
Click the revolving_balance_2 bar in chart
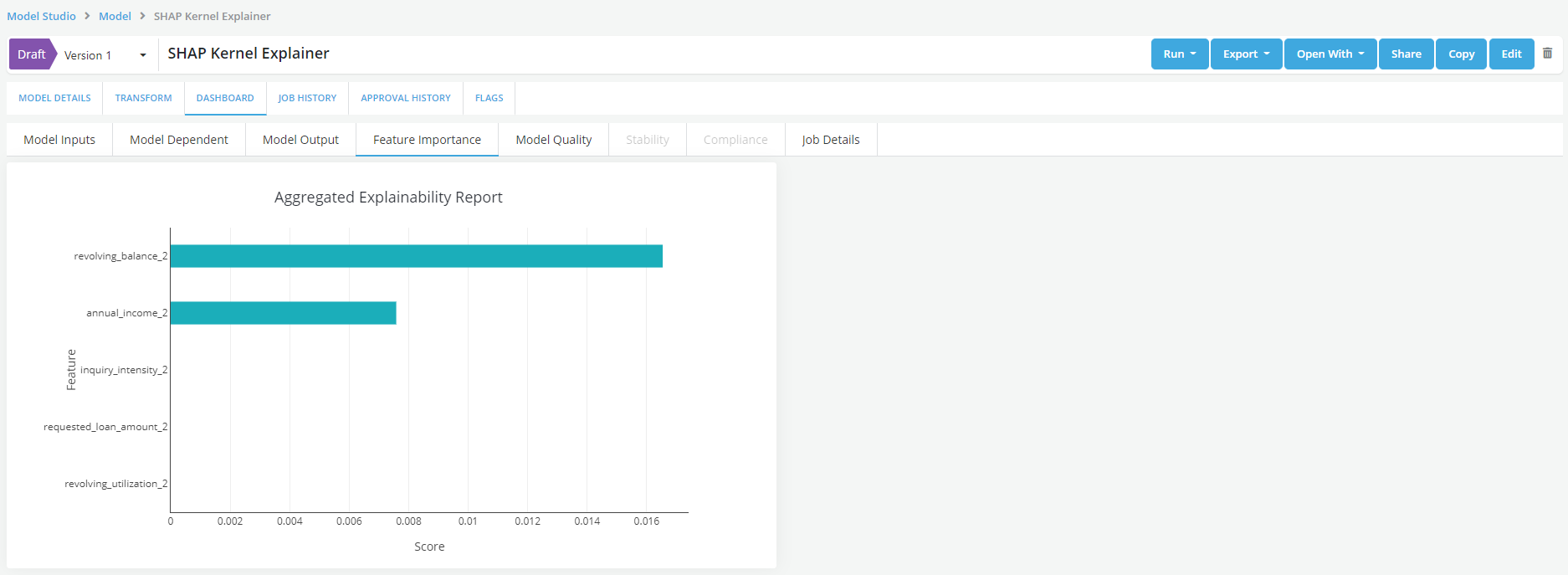(x=416, y=256)
